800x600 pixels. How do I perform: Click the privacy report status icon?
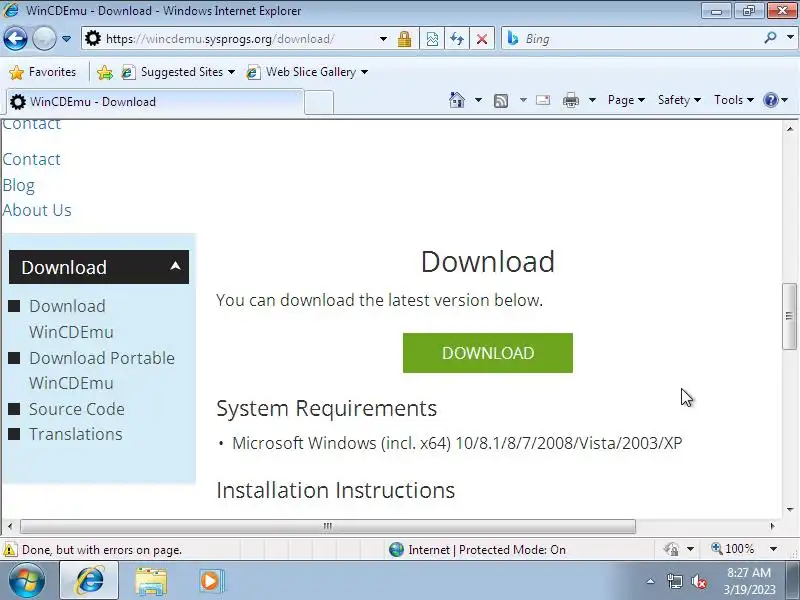tap(671, 549)
